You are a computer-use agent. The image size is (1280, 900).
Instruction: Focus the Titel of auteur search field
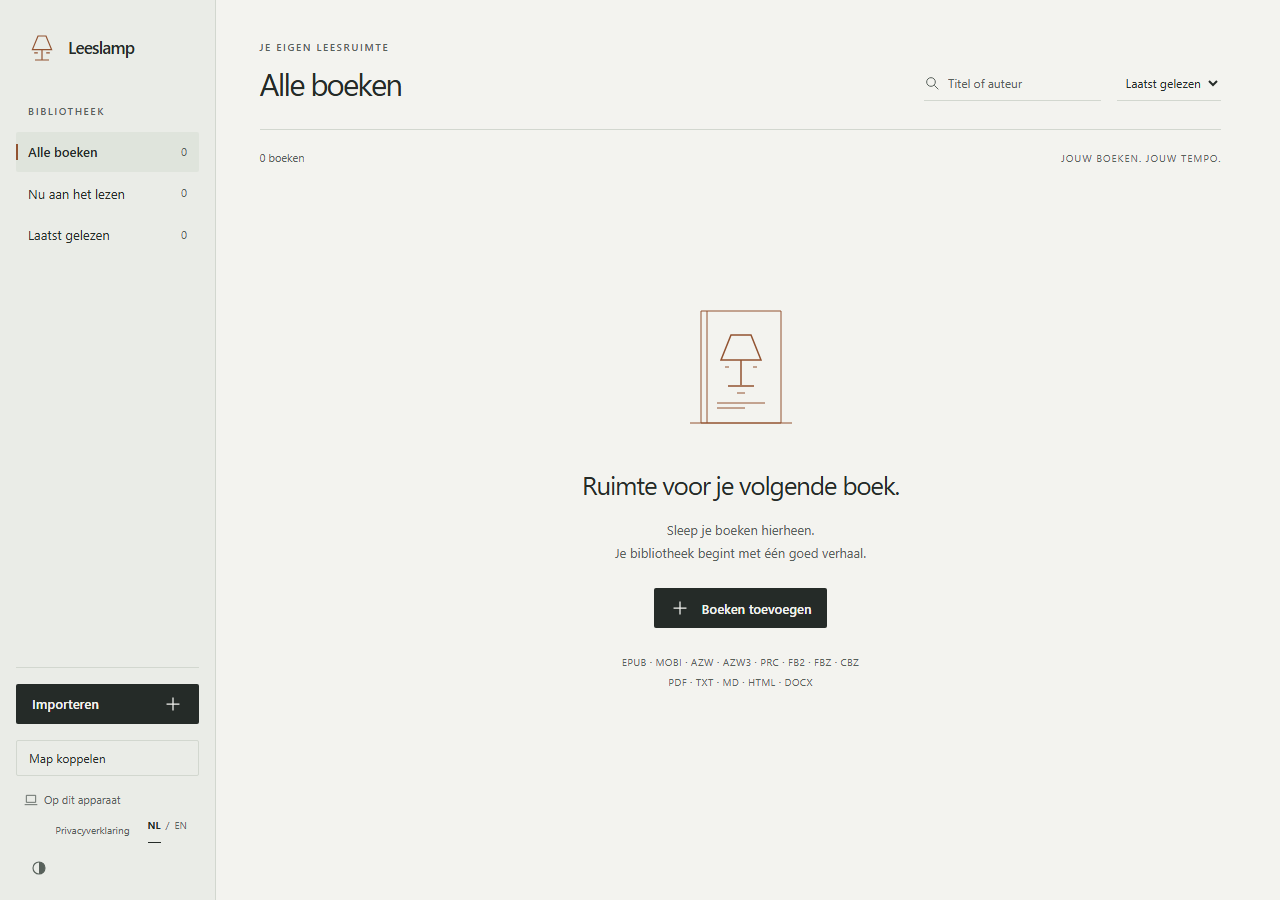(x=1012, y=84)
